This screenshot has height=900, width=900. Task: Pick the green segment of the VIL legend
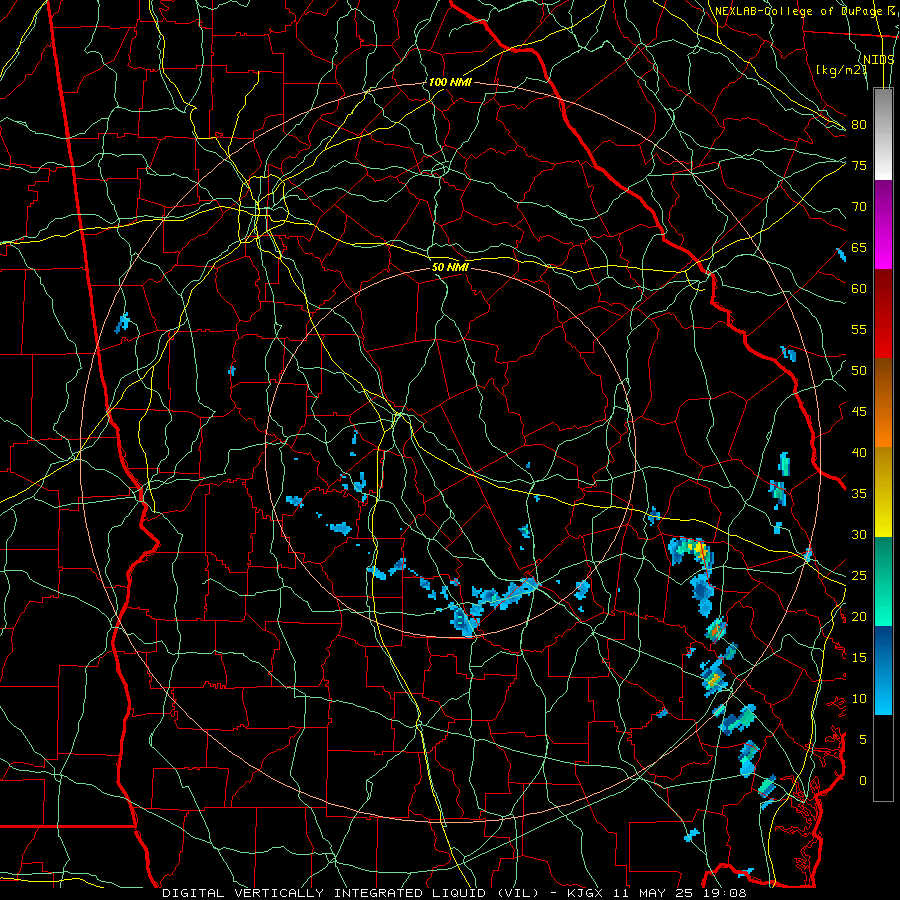coord(883,581)
